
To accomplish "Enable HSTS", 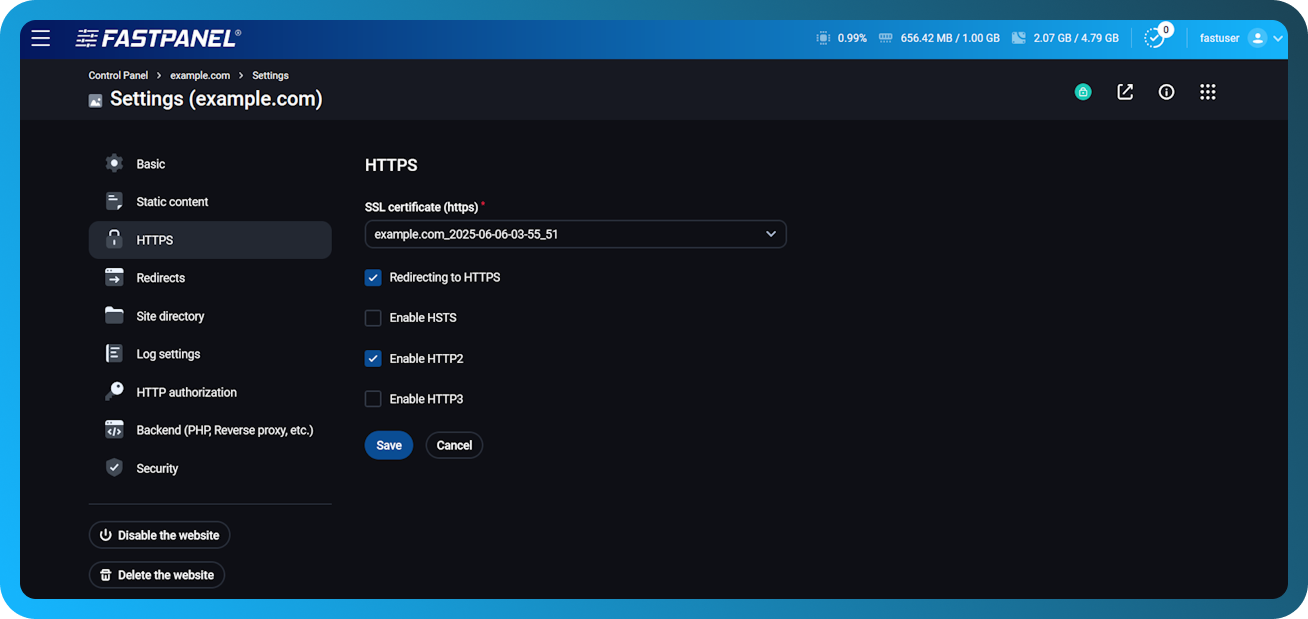I will point(373,317).
